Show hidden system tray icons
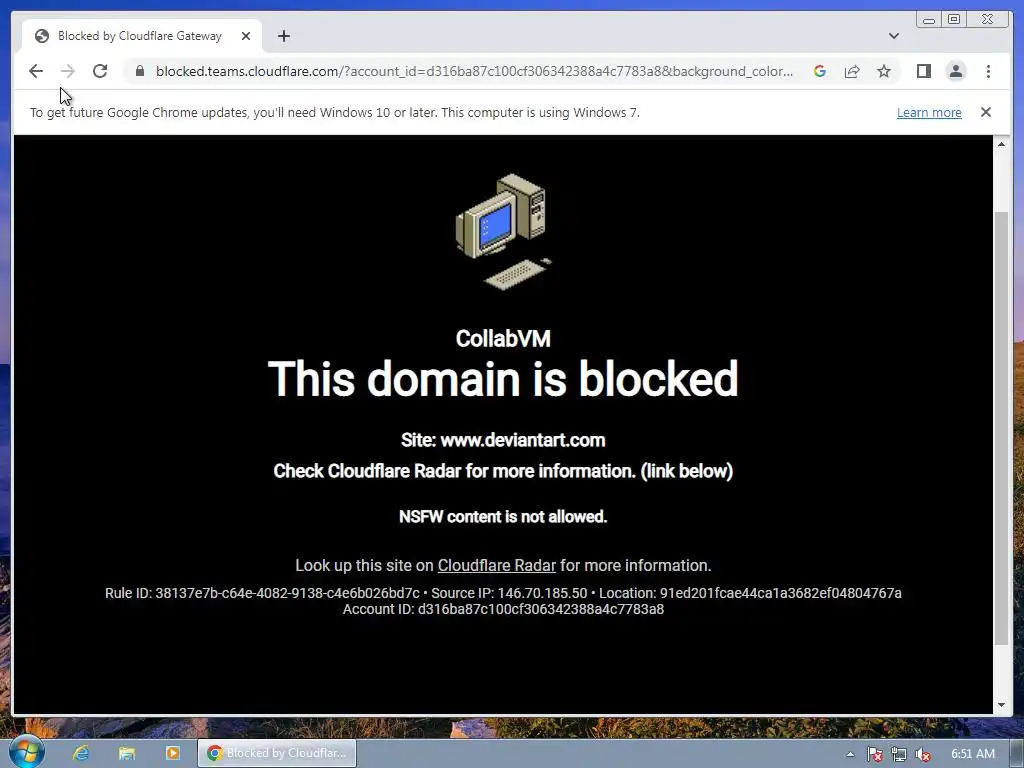 [x=850, y=754]
